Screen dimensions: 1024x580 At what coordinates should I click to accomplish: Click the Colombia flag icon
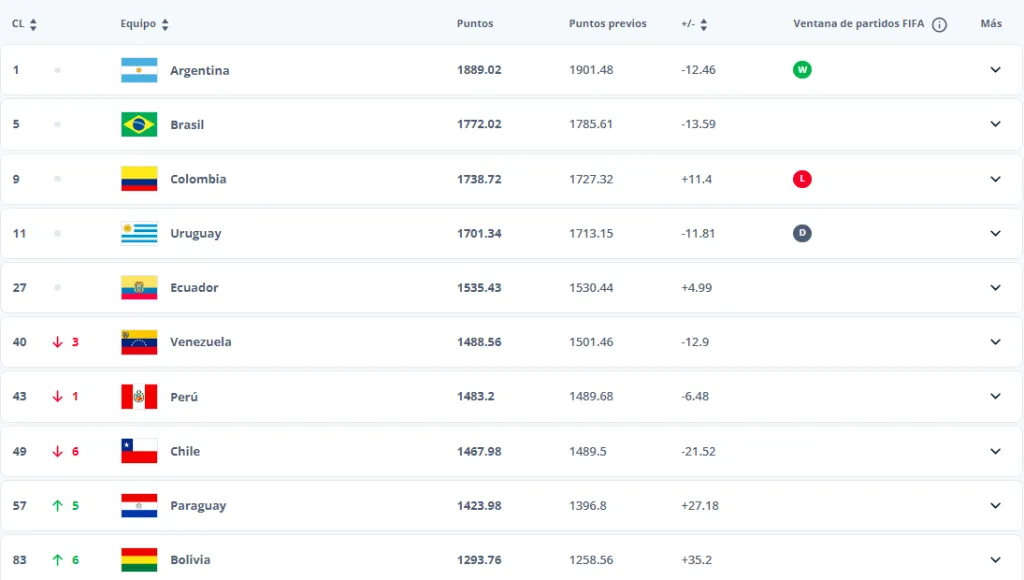click(138, 179)
